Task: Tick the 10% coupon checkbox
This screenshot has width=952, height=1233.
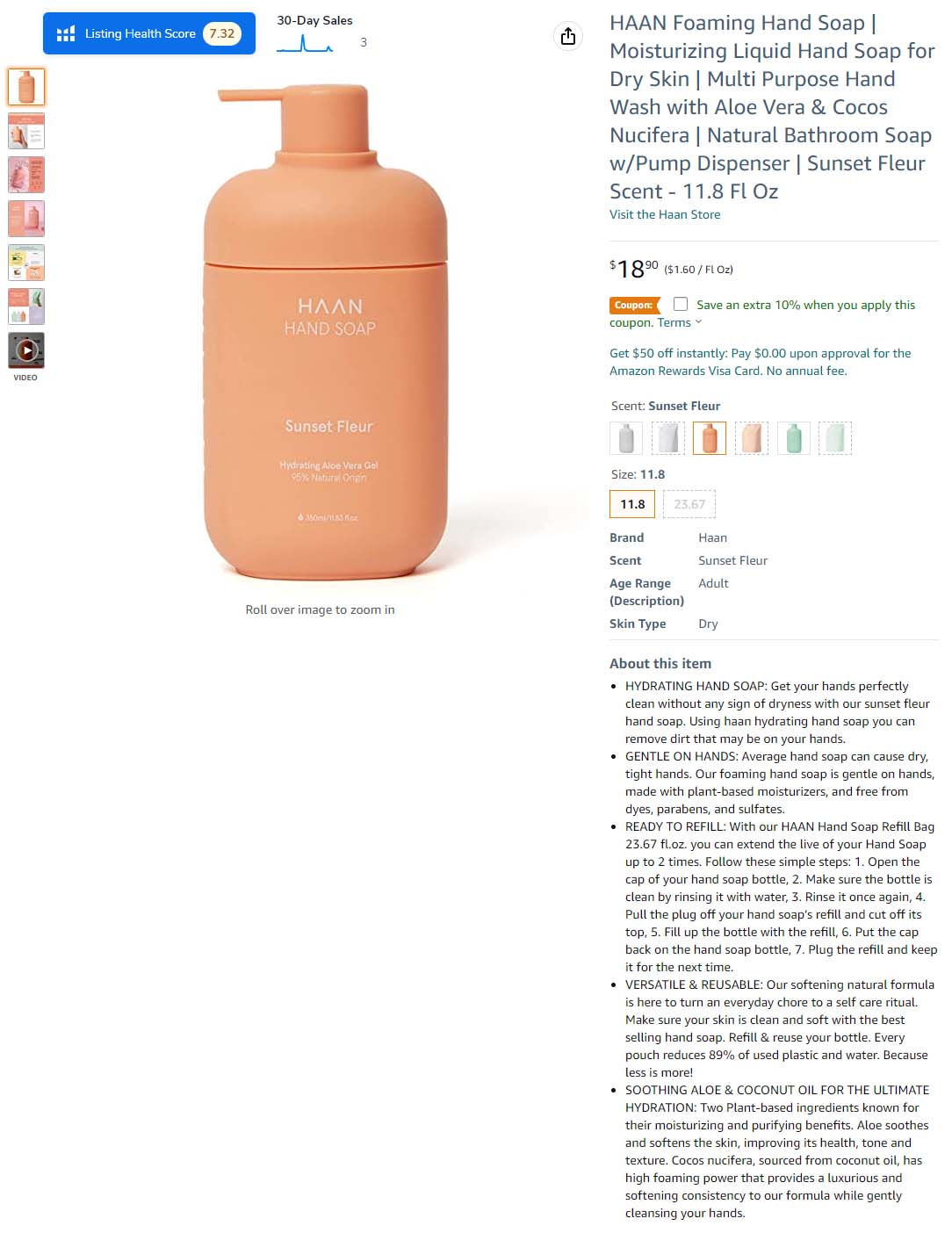Action: coord(681,304)
